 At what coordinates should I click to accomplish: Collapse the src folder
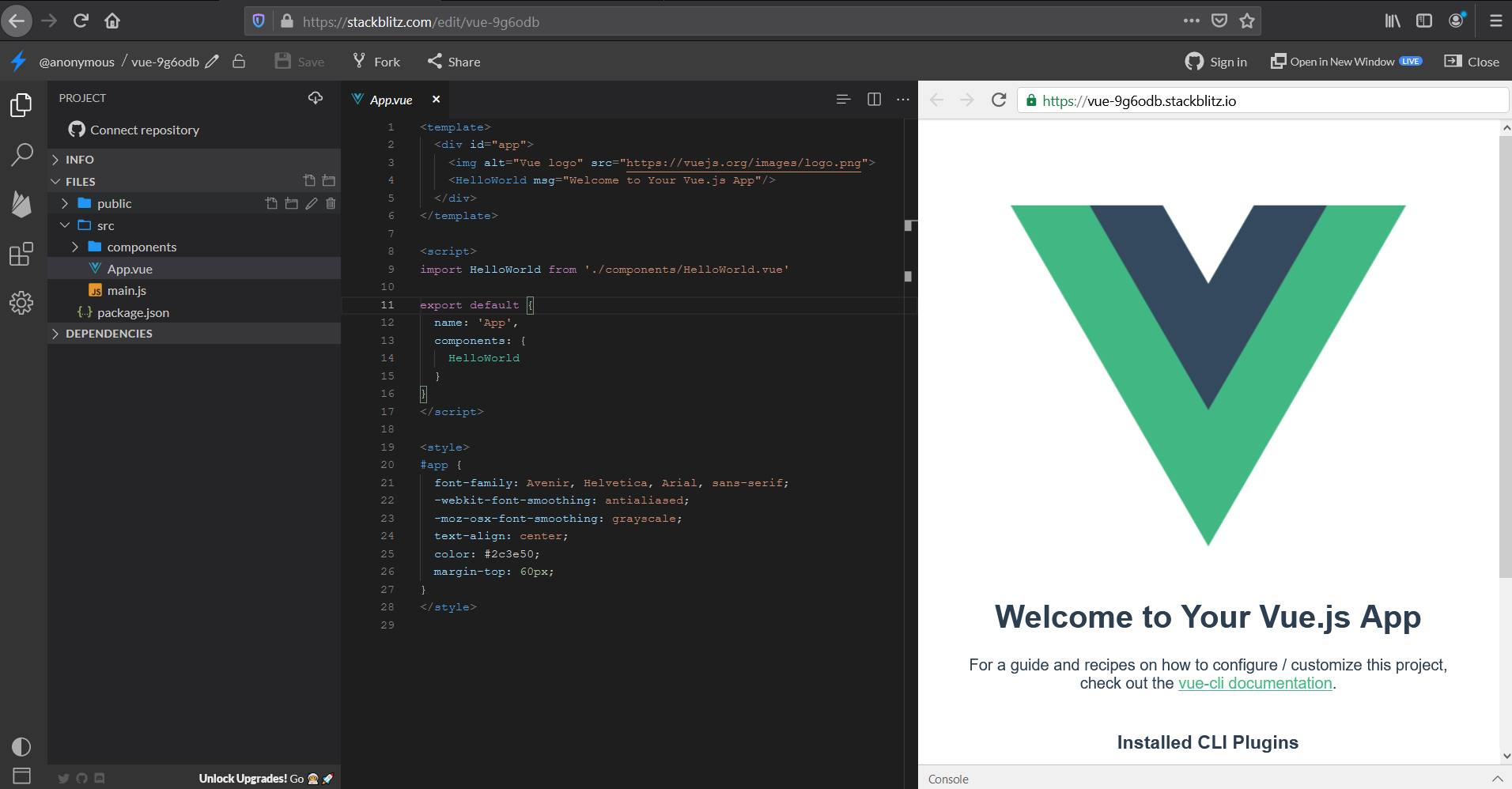[65, 225]
